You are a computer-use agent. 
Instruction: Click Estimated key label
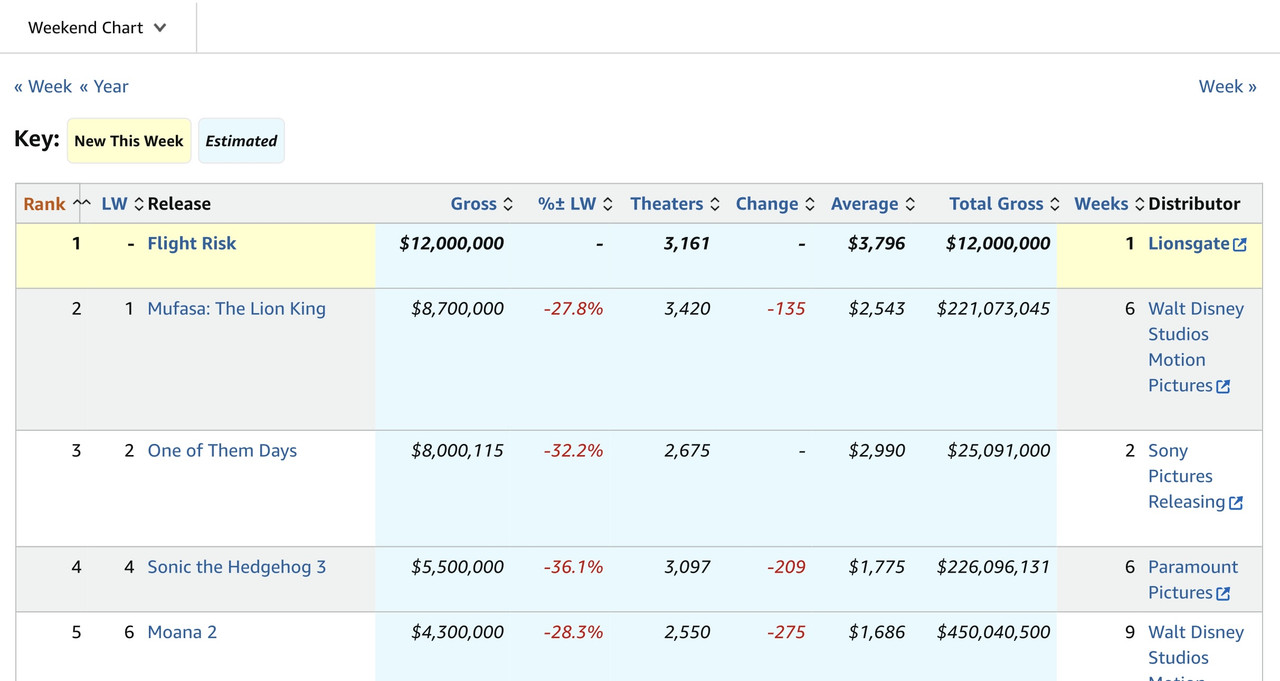click(x=241, y=141)
